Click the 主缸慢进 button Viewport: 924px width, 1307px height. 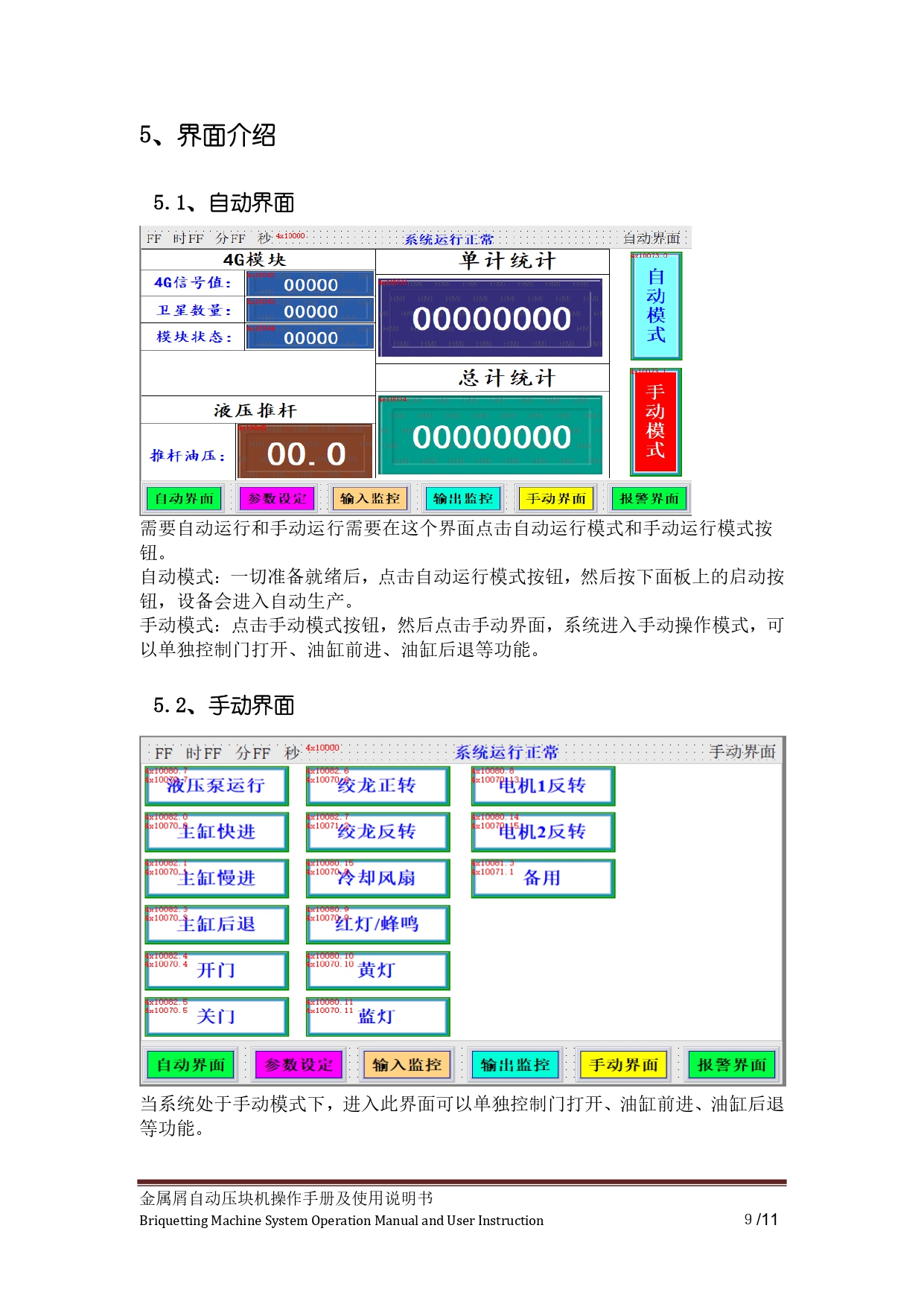coord(216,879)
